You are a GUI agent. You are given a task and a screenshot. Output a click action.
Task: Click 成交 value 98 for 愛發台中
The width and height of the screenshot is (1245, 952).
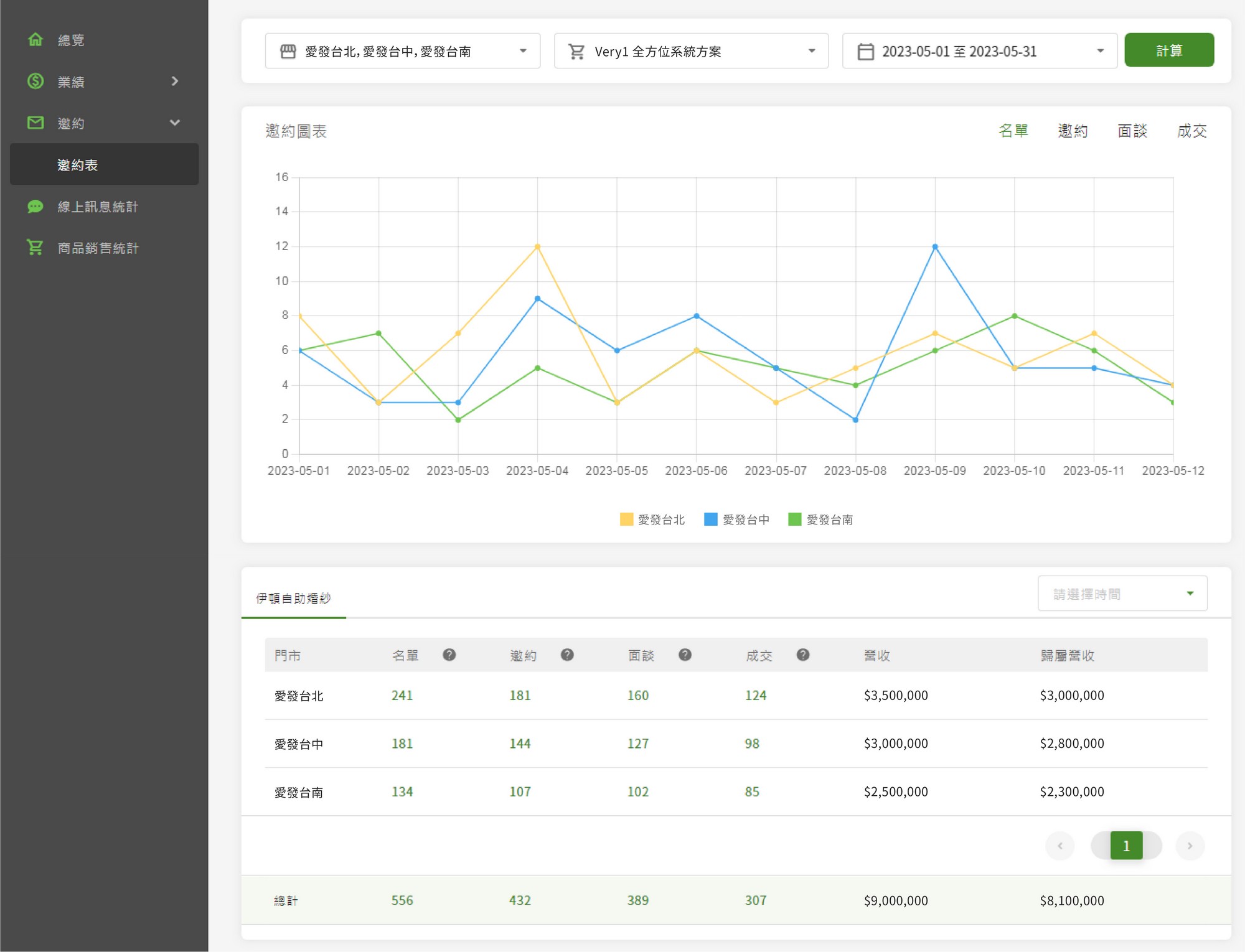[x=752, y=744]
